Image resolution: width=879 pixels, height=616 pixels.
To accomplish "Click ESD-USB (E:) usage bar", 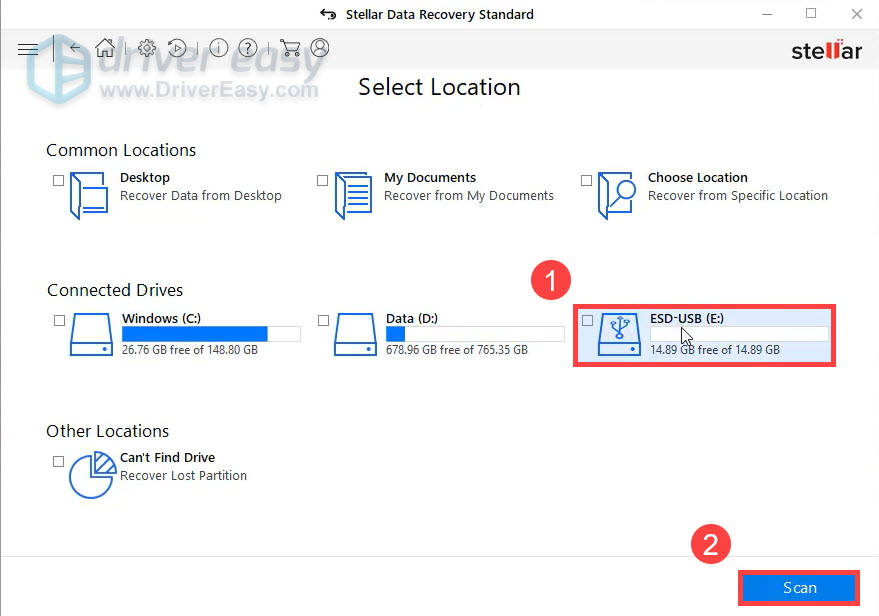I will click(x=739, y=334).
